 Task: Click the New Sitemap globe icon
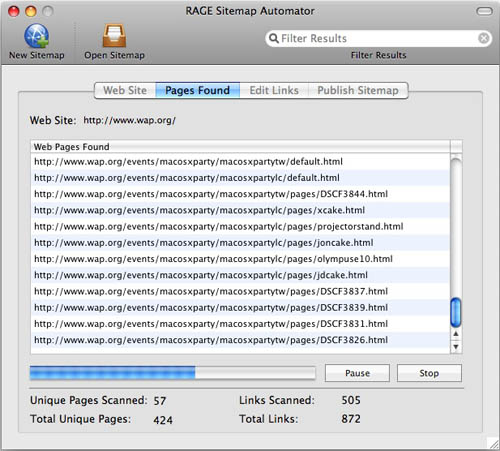(36, 35)
